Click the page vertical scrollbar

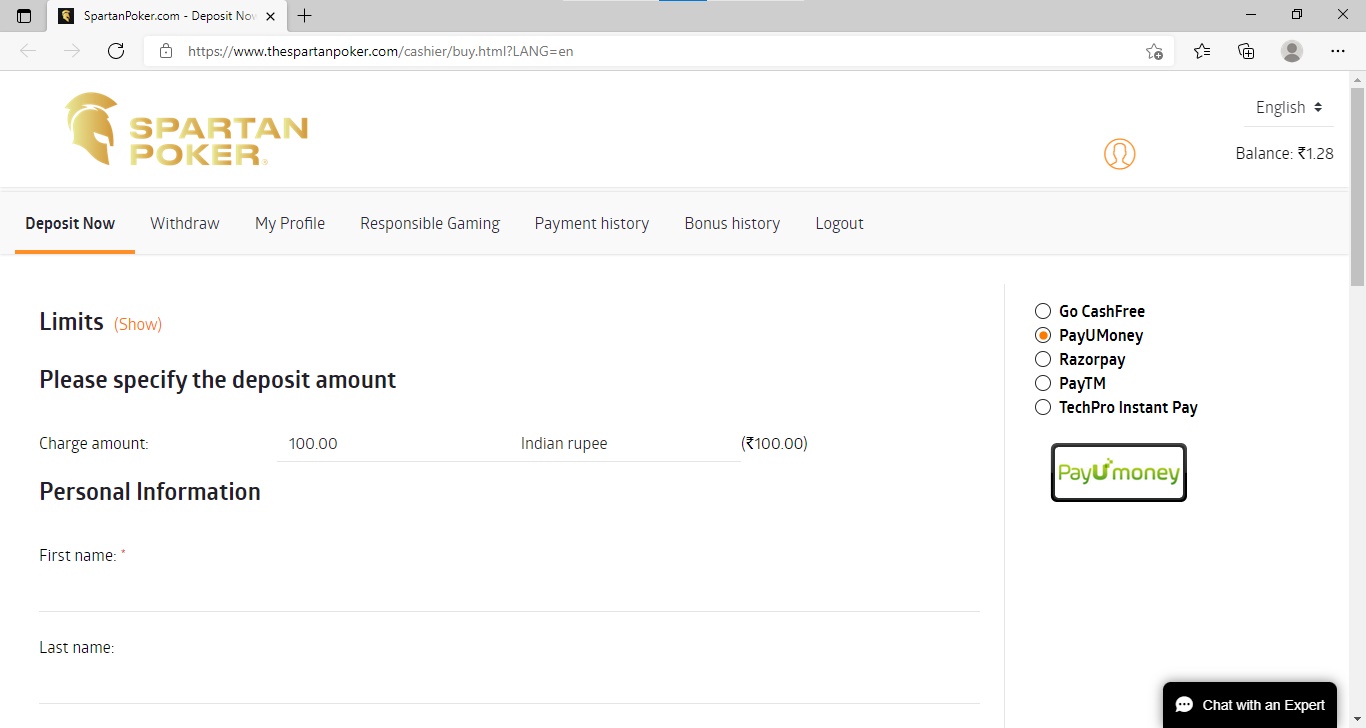[x=1357, y=188]
